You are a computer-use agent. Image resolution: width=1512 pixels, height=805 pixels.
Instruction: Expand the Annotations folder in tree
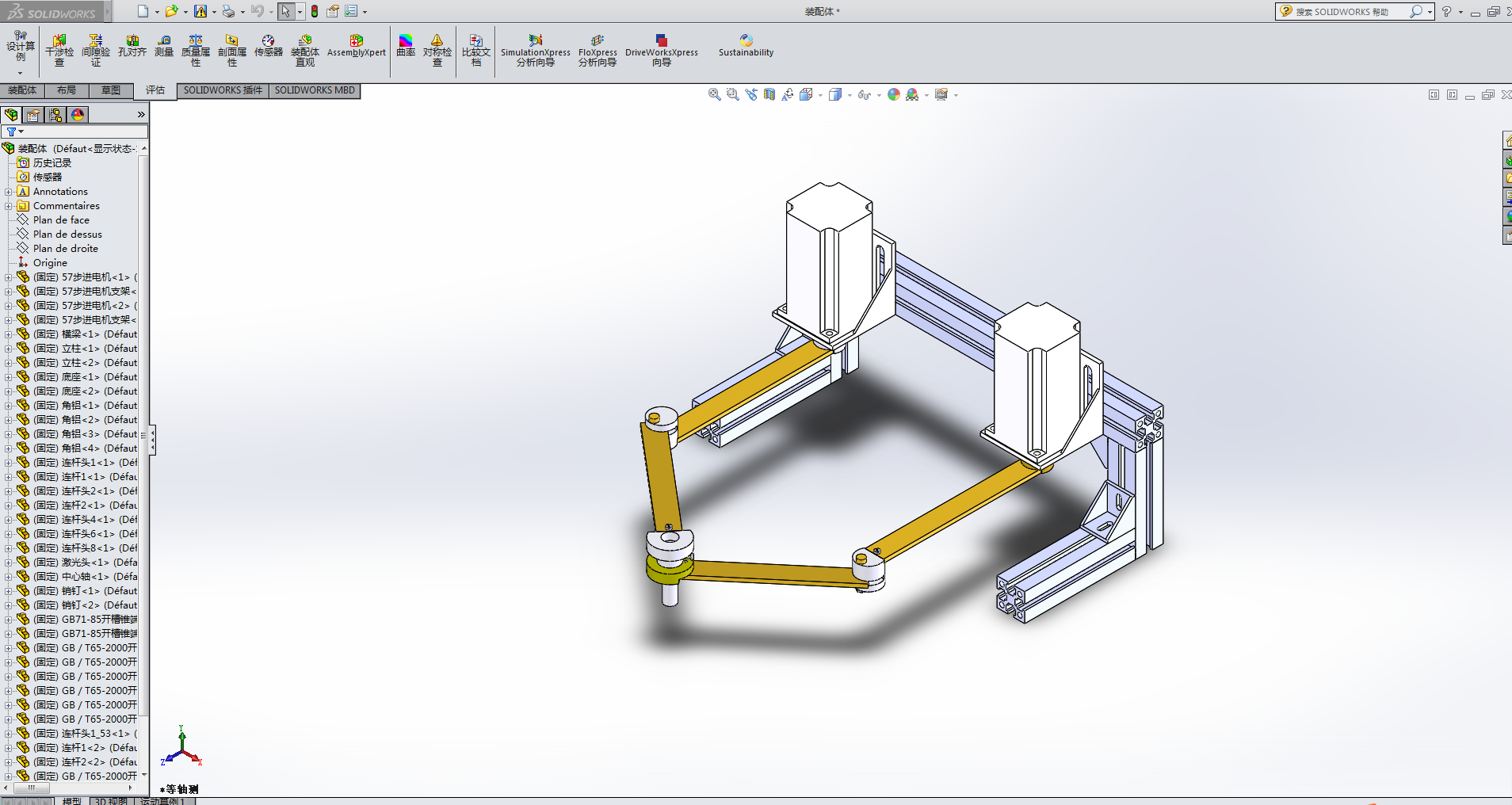click(x=8, y=192)
